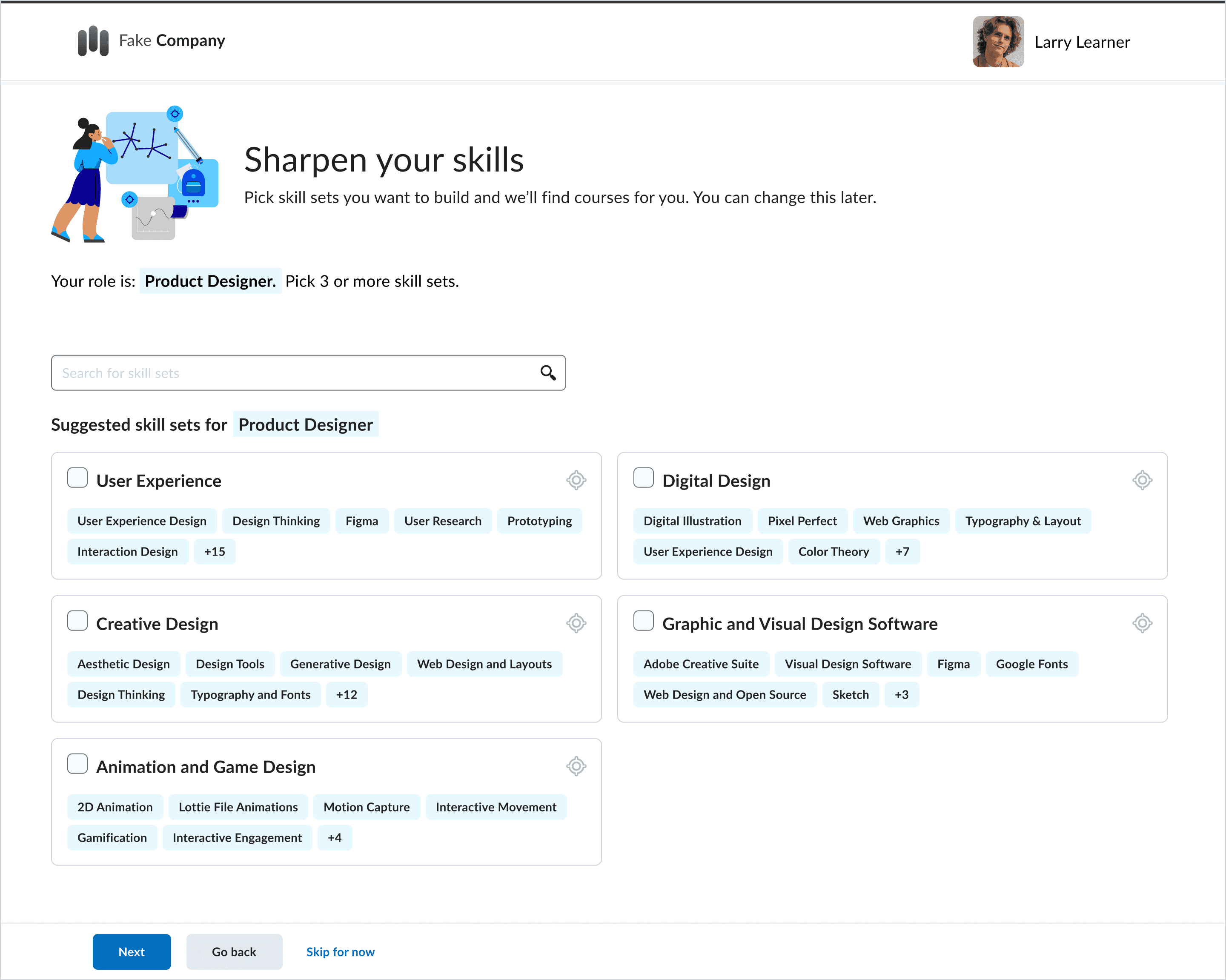
Task: Check the User Experience skill set
Action: (77, 478)
